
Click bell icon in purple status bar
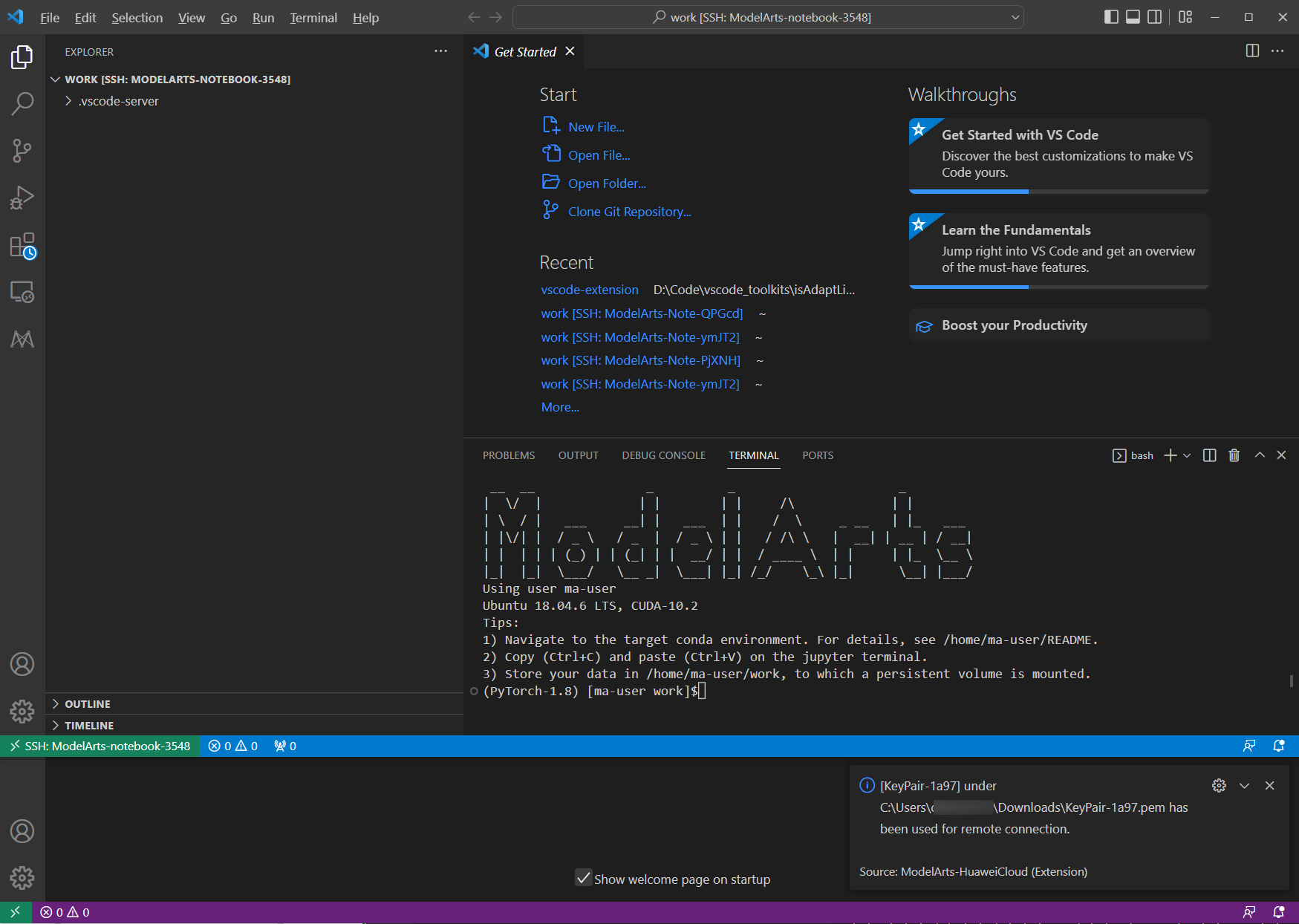[x=1279, y=912]
